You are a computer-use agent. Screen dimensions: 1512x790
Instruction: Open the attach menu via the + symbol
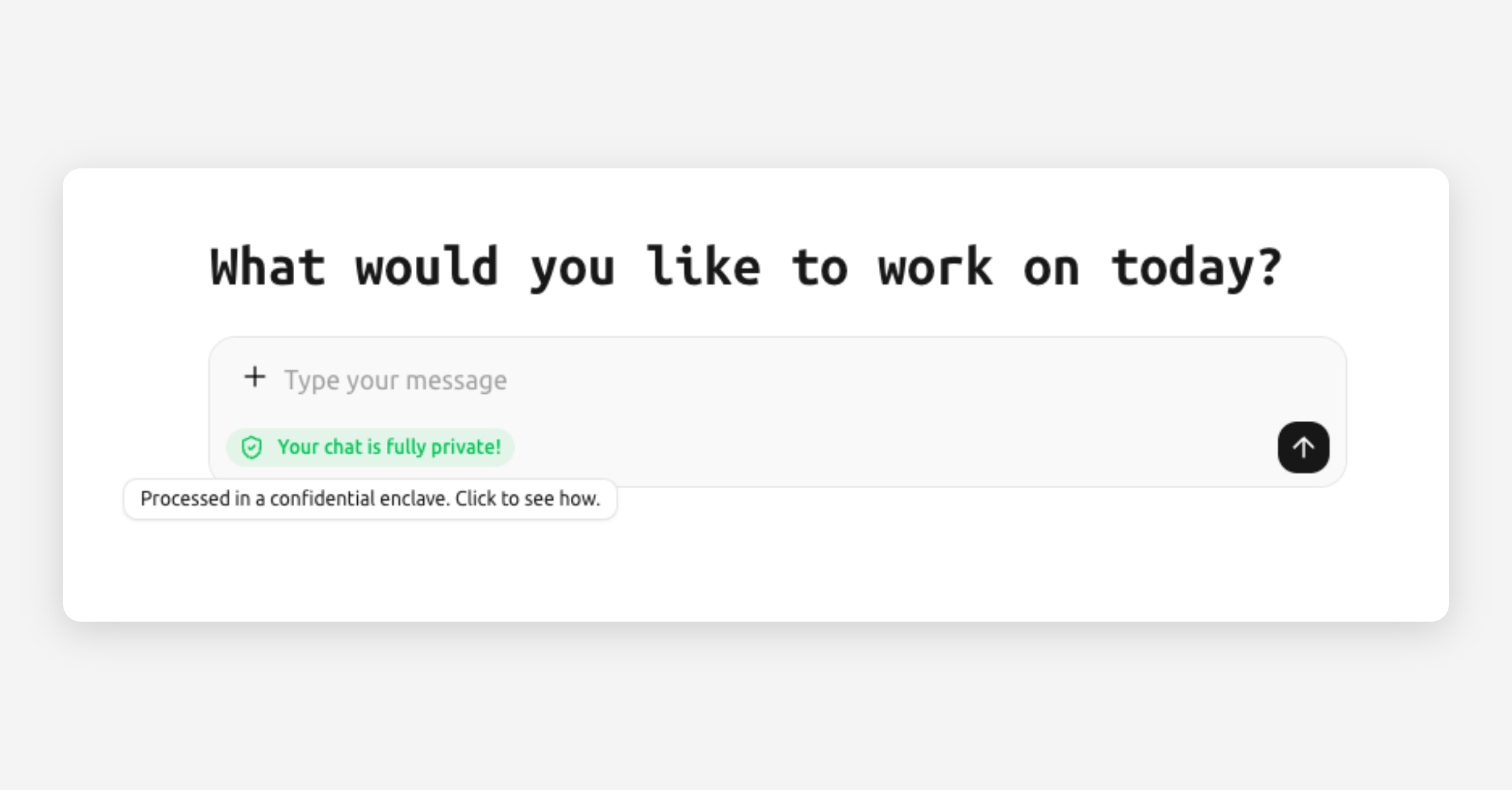[255, 377]
